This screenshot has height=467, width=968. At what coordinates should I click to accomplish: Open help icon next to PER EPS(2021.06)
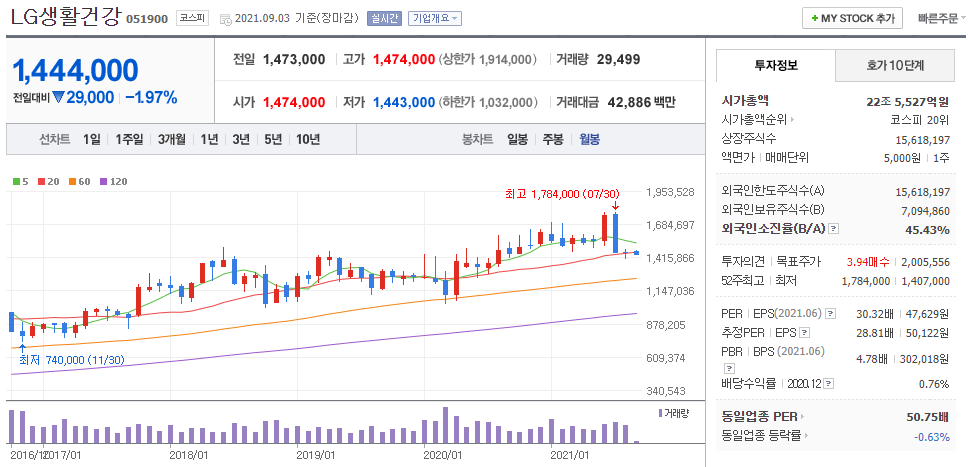coord(830,313)
